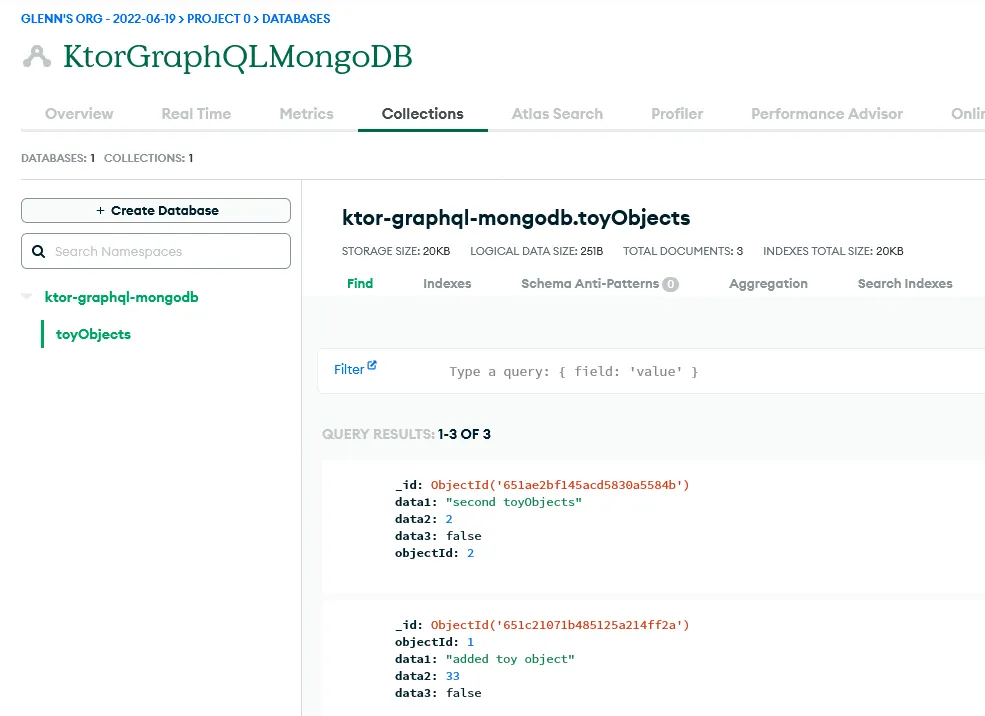Click the magnifier icon in Search Namespaces
Image resolution: width=985 pixels, height=716 pixels.
(x=40, y=251)
